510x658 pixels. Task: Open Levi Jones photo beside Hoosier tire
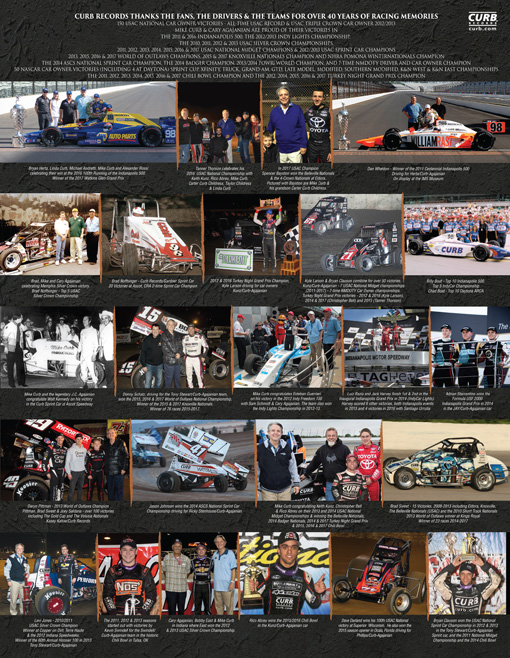(x=47, y=574)
